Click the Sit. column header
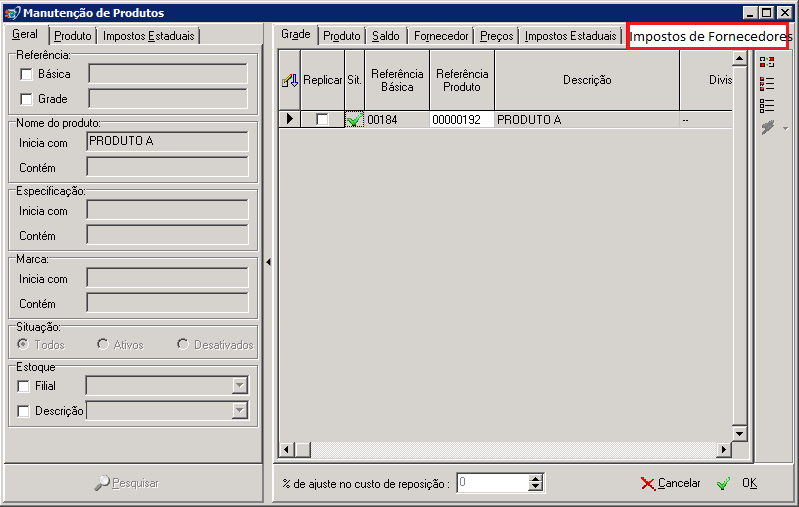This screenshot has width=799, height=507. pos(355,80)
